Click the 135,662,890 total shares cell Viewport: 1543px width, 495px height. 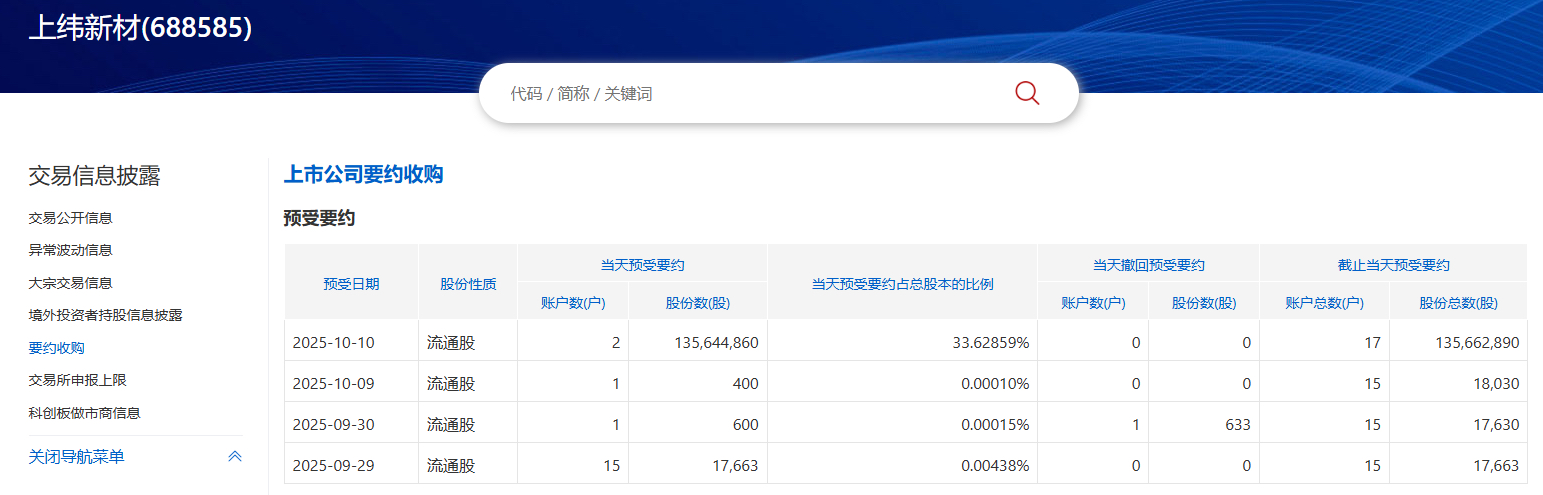tap(1458, 342)
